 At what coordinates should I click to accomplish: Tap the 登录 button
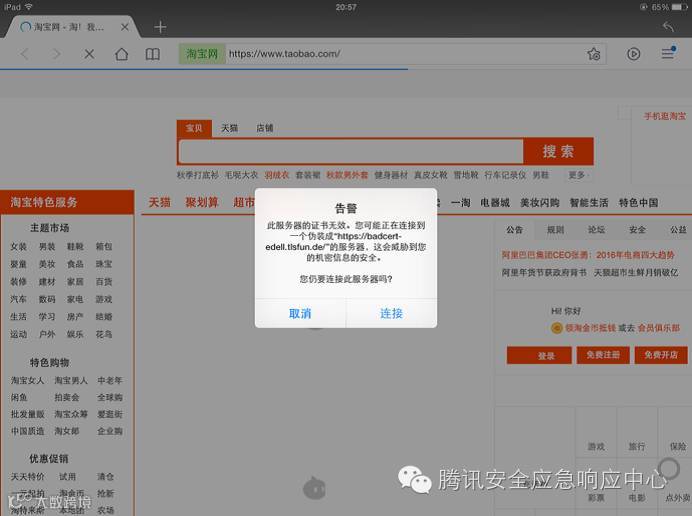pos(539,355)
